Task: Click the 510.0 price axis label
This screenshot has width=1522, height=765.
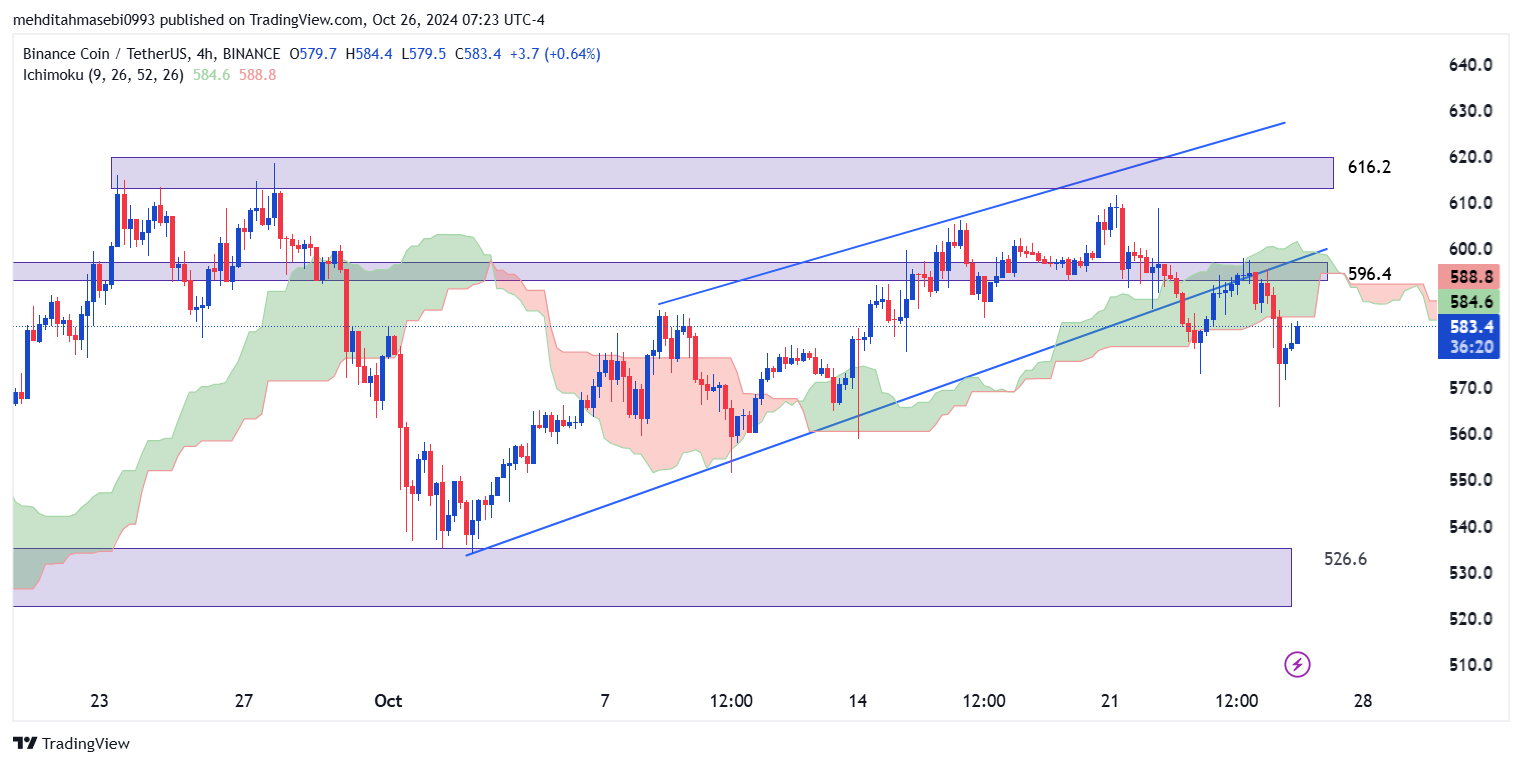Action: [1470, 665]
